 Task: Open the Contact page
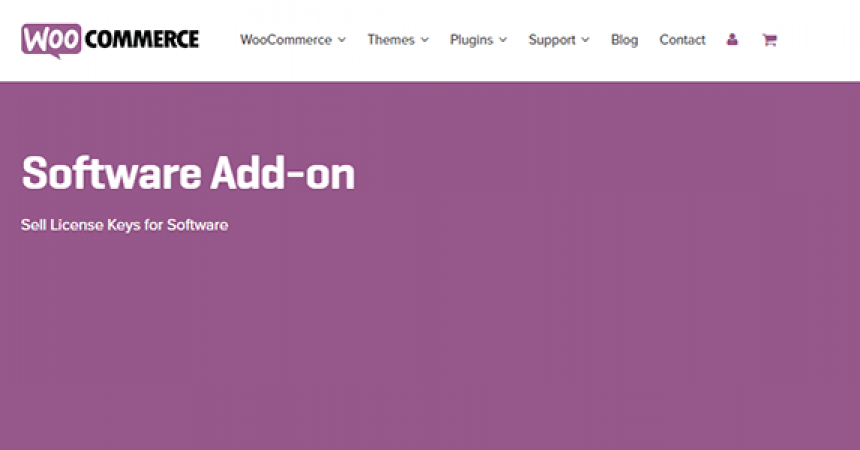[682, 40]
